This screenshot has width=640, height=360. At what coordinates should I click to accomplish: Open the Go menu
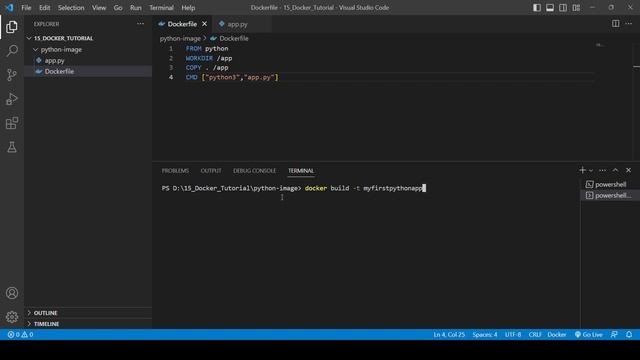click(x=118, y=8)
